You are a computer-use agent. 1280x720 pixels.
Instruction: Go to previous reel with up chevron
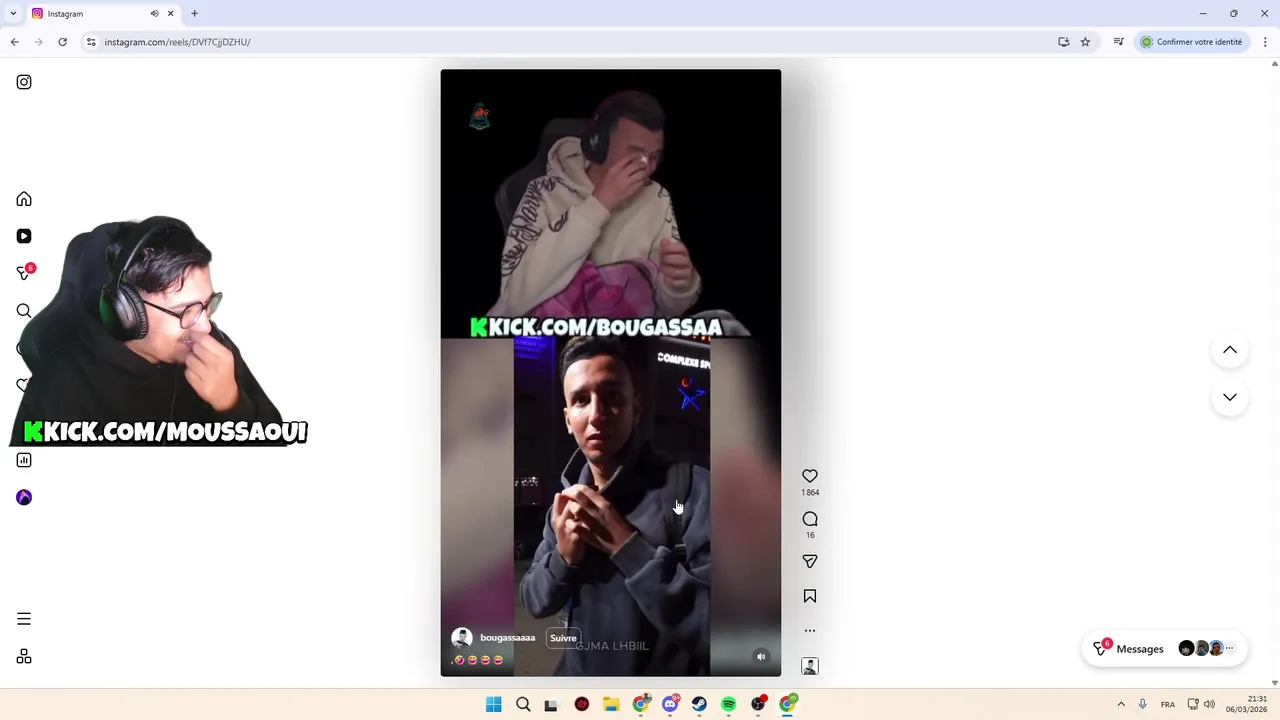pos(1230,350)
